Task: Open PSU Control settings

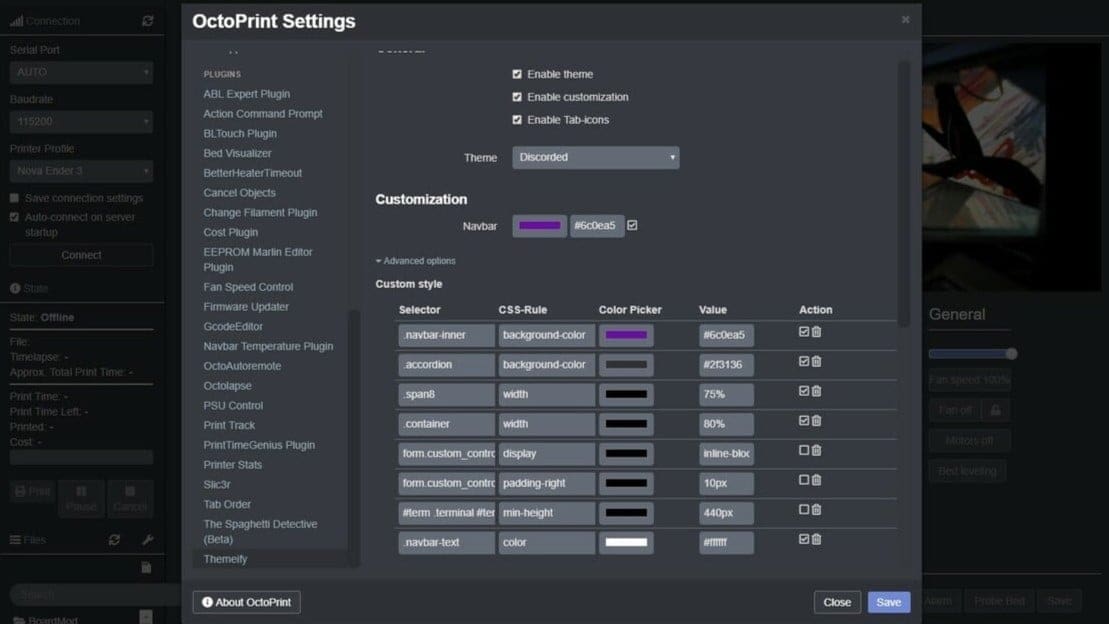Action: [x=233, y=406]
